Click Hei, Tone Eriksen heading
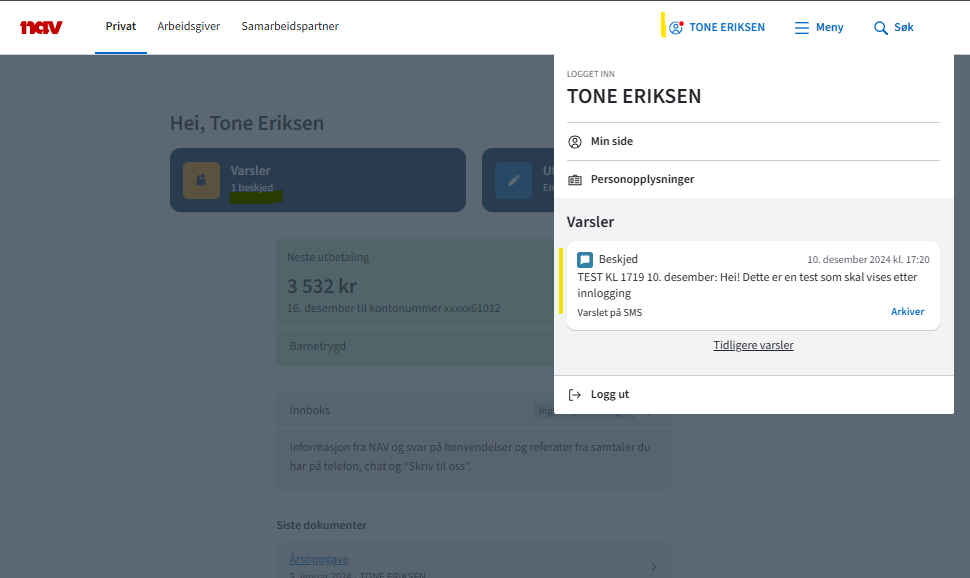Image resolution: width=970 pixels, height=578 pixels. pos(247,123)
